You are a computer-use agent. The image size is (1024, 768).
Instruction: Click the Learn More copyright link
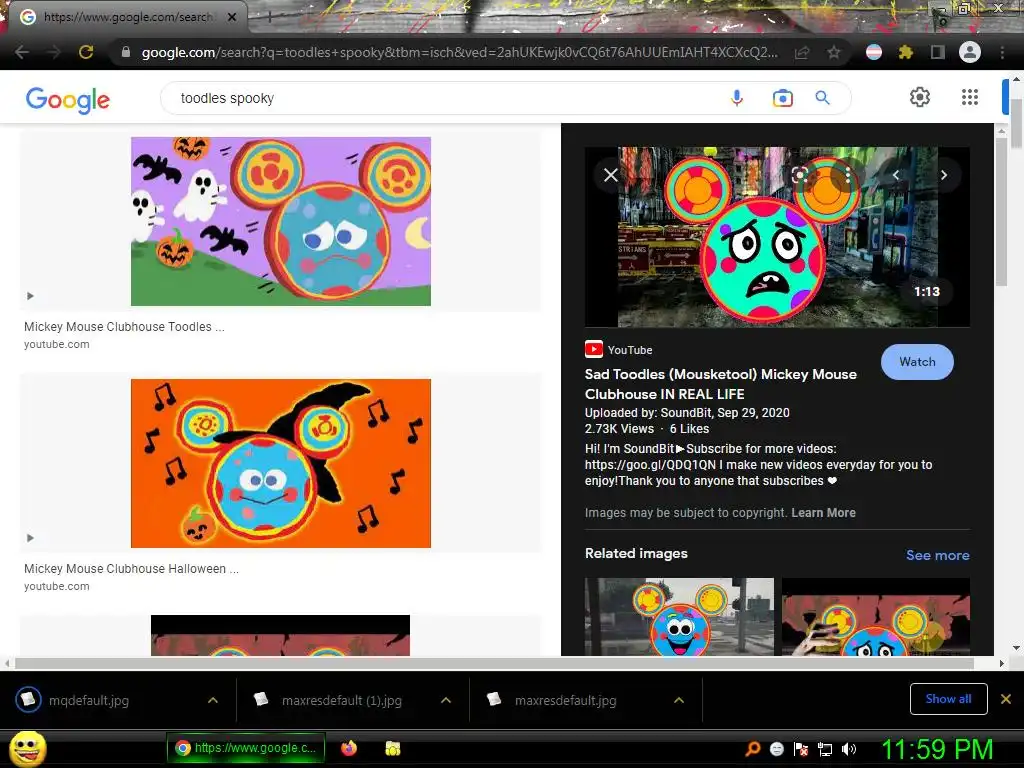click(x=823, y=513)
